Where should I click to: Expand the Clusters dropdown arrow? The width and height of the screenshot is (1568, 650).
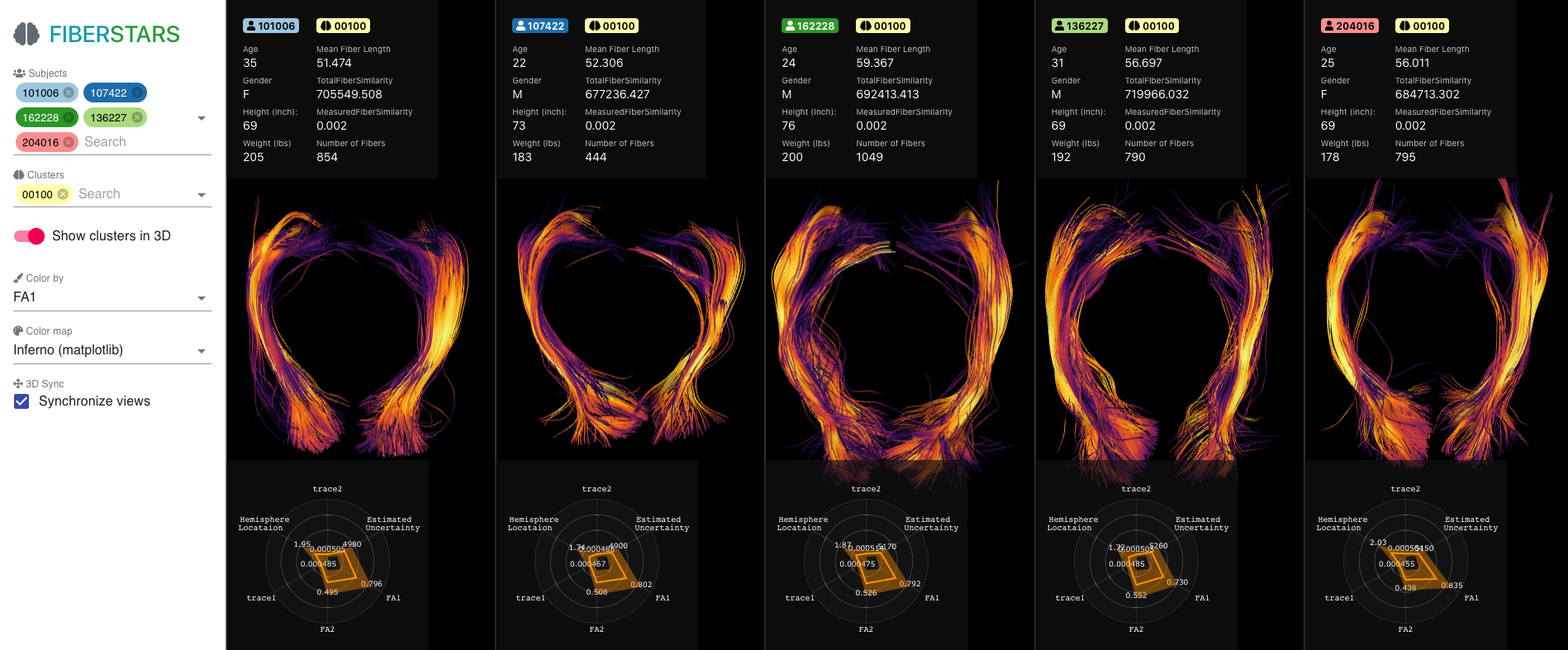[202, 195]
